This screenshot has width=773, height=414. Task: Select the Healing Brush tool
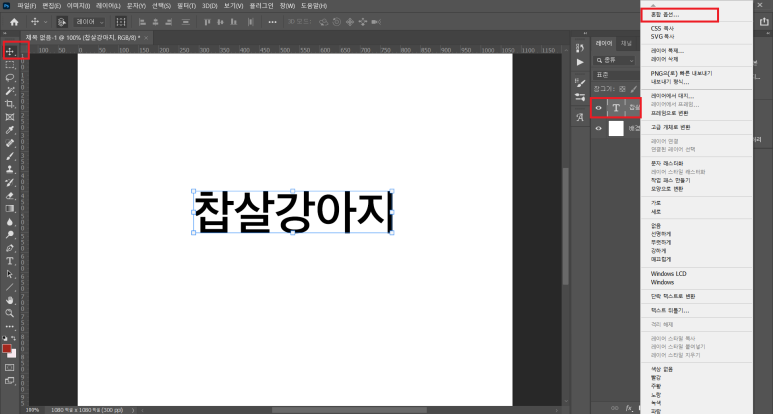pyautogui.click(x=10, y=143)
